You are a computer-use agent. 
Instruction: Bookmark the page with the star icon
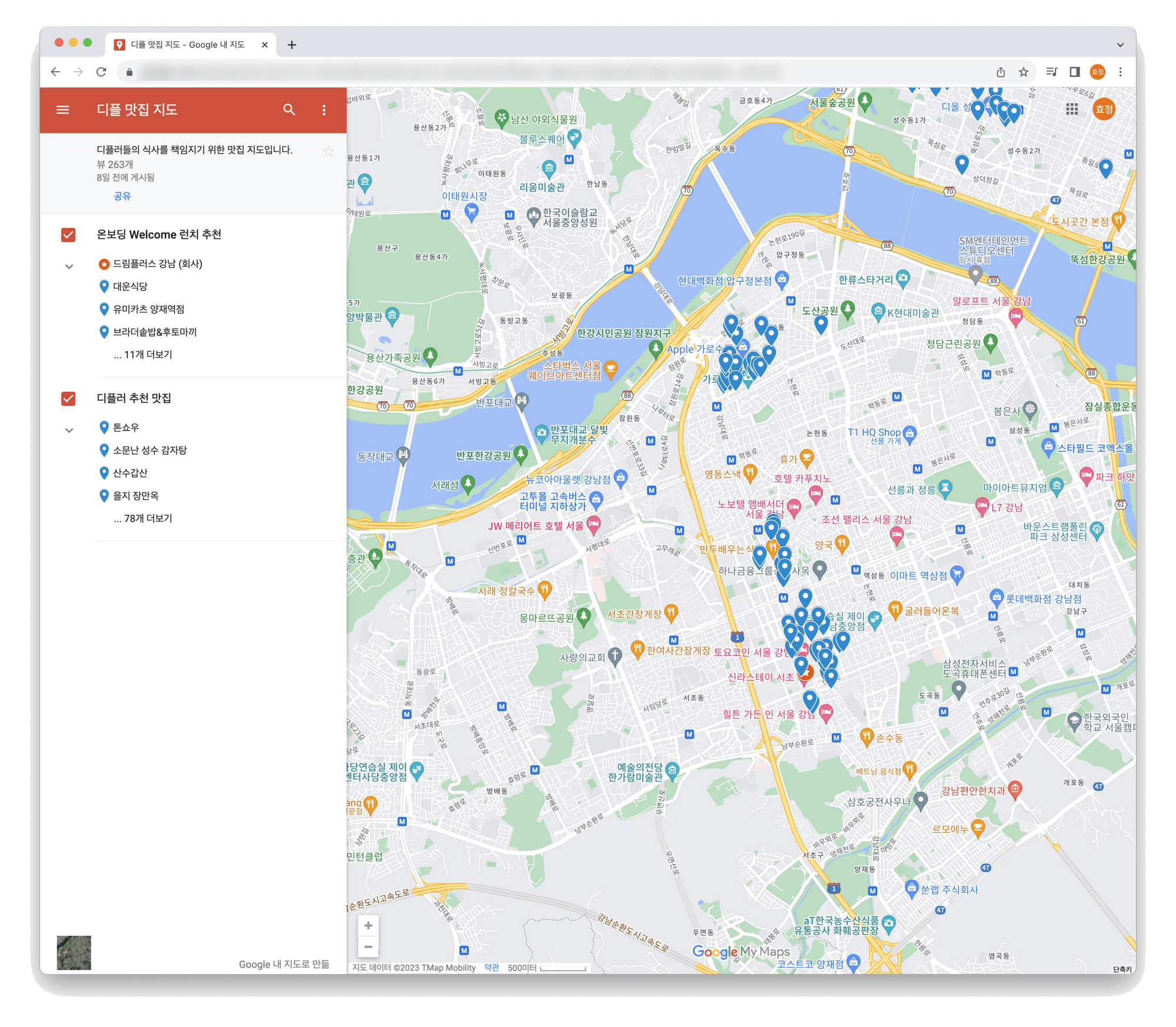click(x=1024, y=72)
